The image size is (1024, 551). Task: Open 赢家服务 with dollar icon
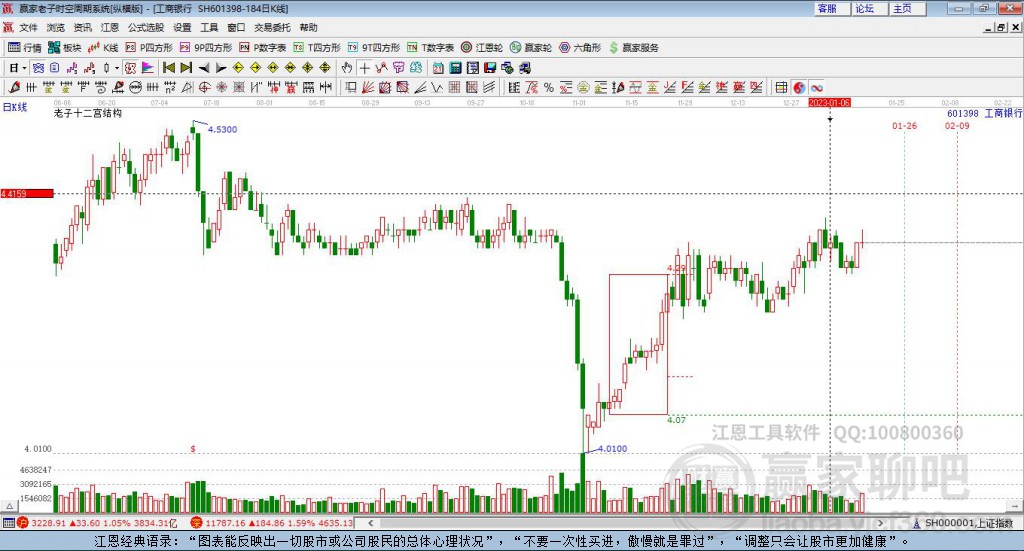633,48
